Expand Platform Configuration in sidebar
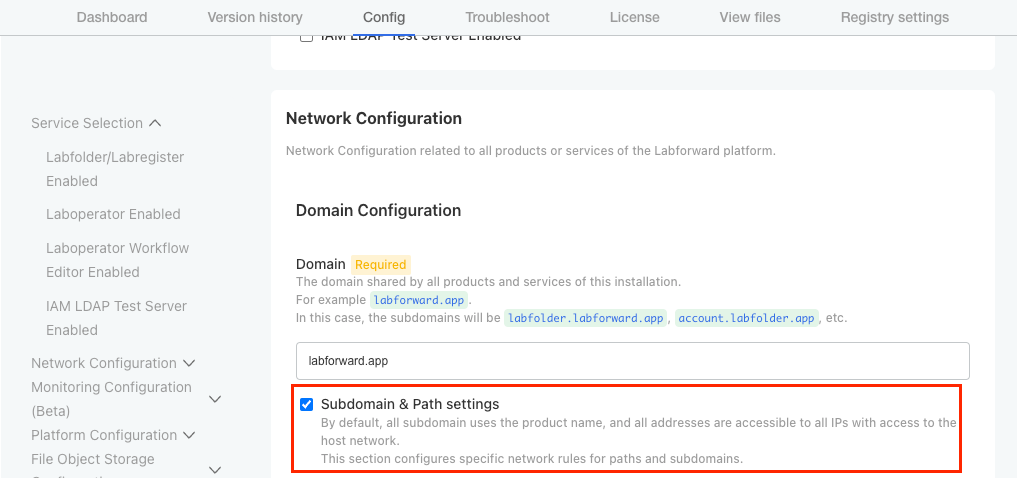Screen dimensions: 1017x478 [189, 435]
